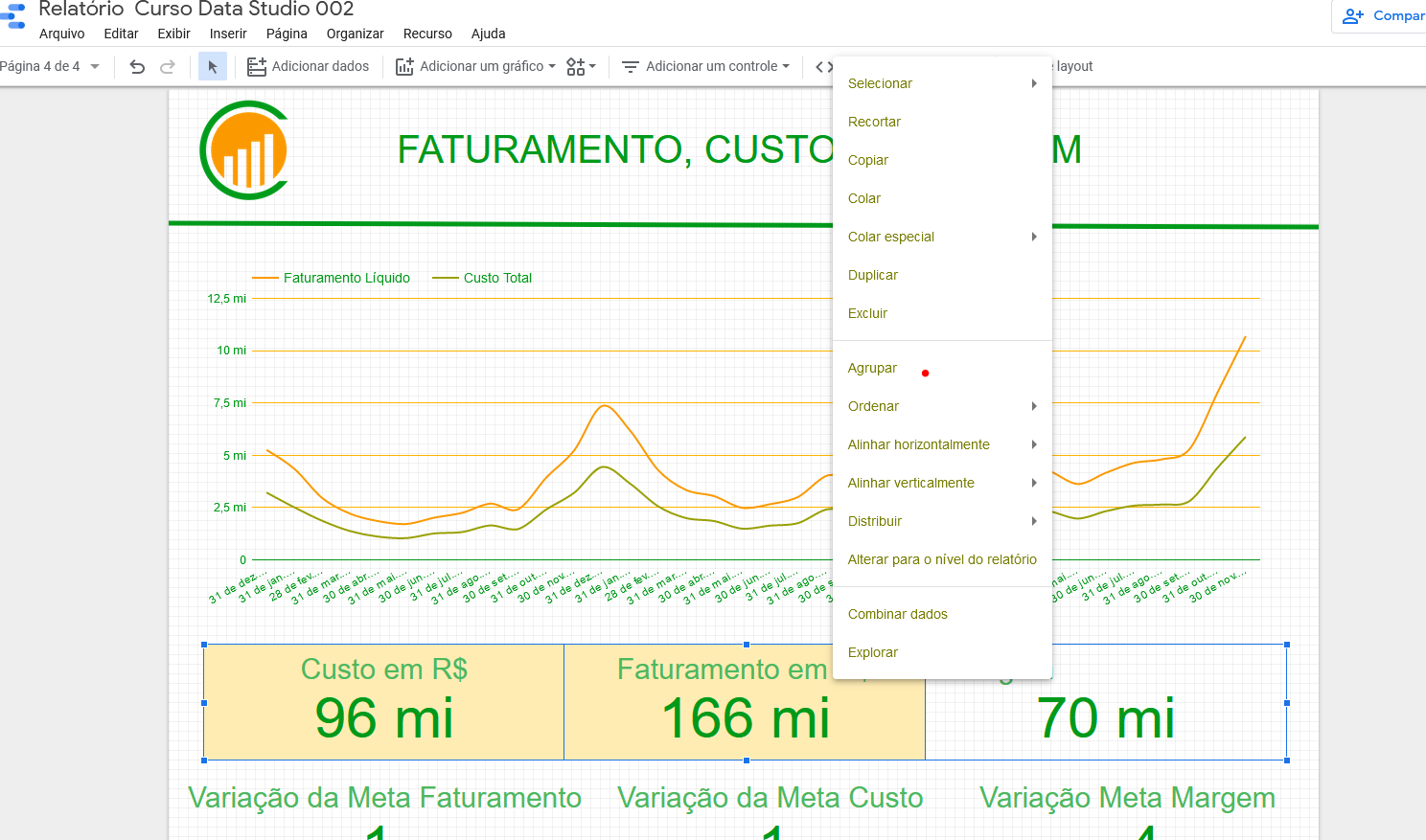Click the 12,5 mi y-axis label
This screenshot has width=1426, height=840.
coord(226,299)
